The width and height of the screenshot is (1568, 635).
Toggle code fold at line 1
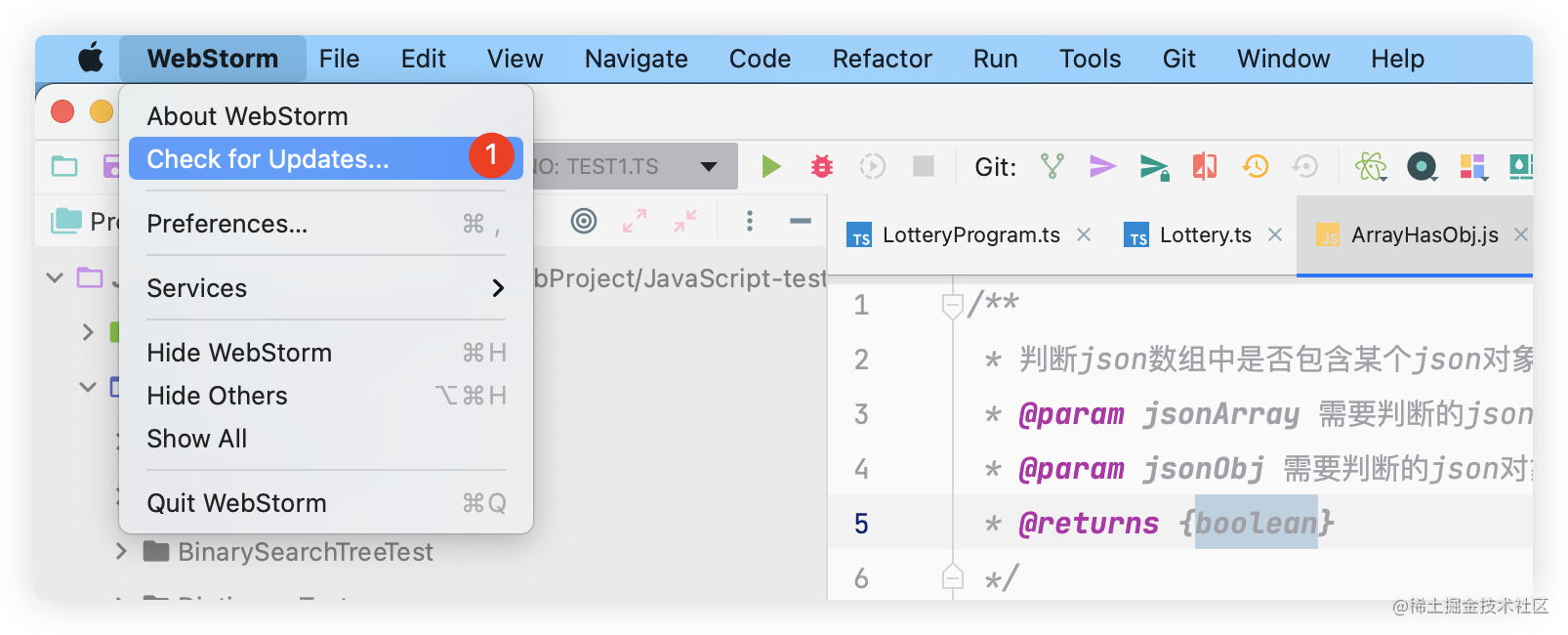point(952,307)
